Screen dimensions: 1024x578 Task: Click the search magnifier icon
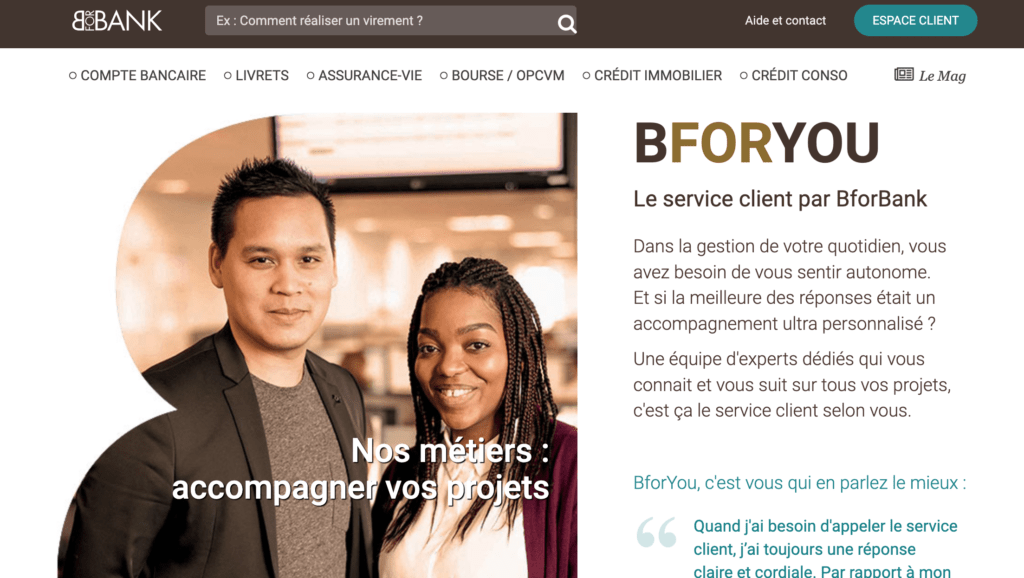pos(566,24)
